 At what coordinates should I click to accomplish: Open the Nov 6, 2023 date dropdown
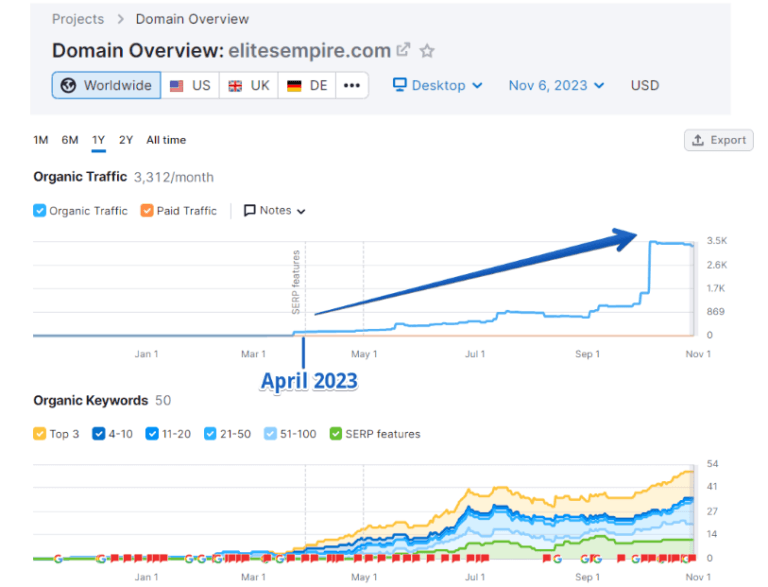pos(556,85)
